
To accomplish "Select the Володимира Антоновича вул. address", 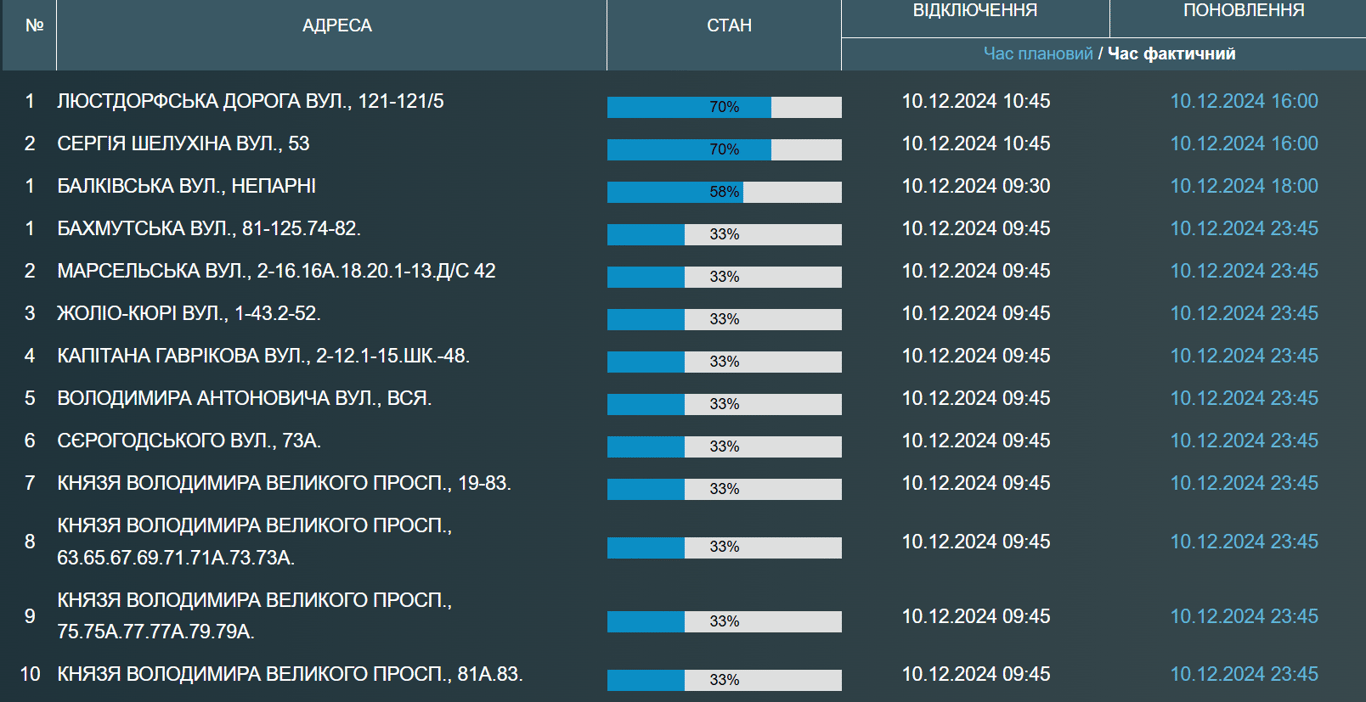I will click(x=244, y=399).
